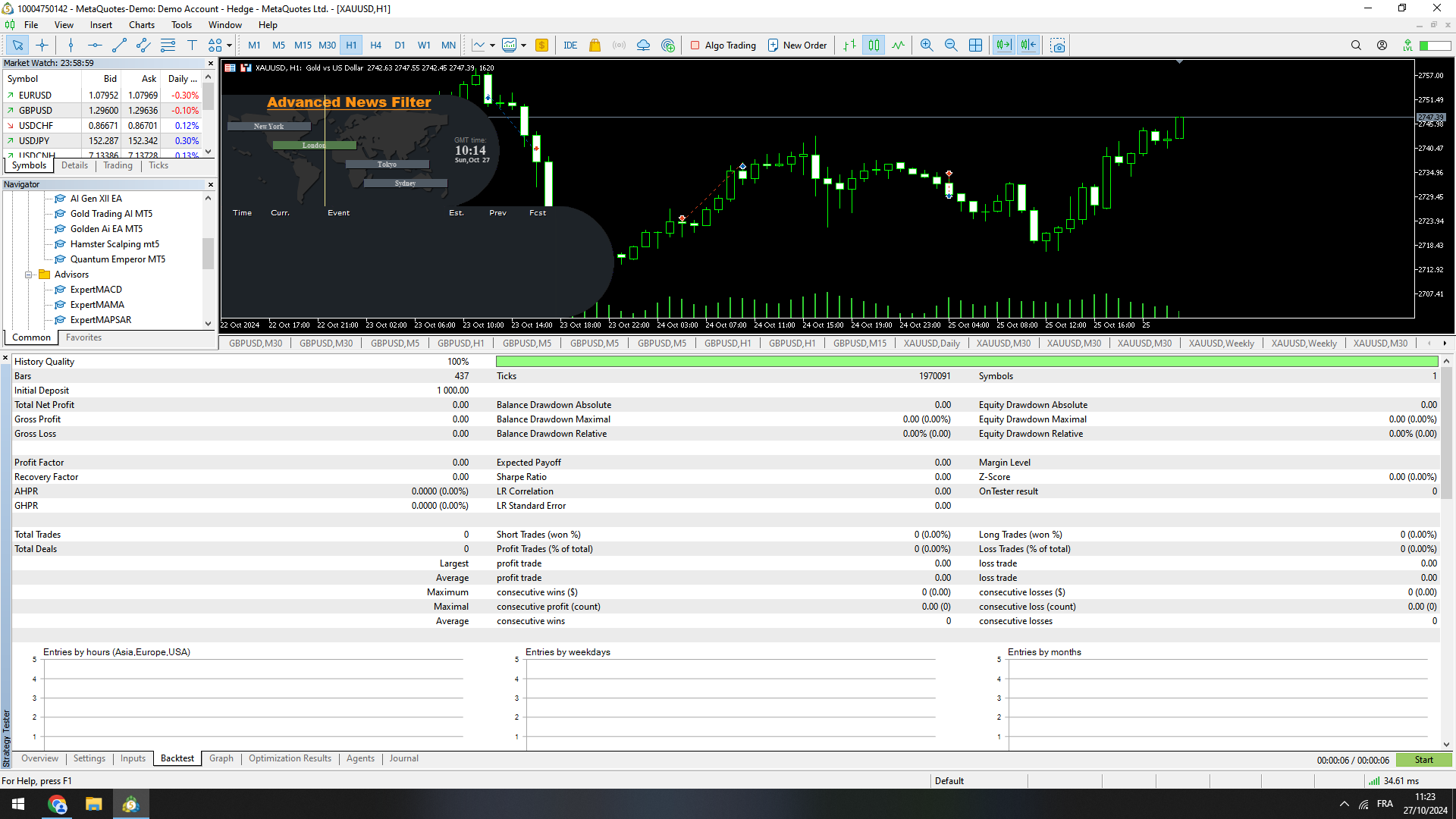
Task: Switch chart to candlestick mode
Action: tap(874, 45)
